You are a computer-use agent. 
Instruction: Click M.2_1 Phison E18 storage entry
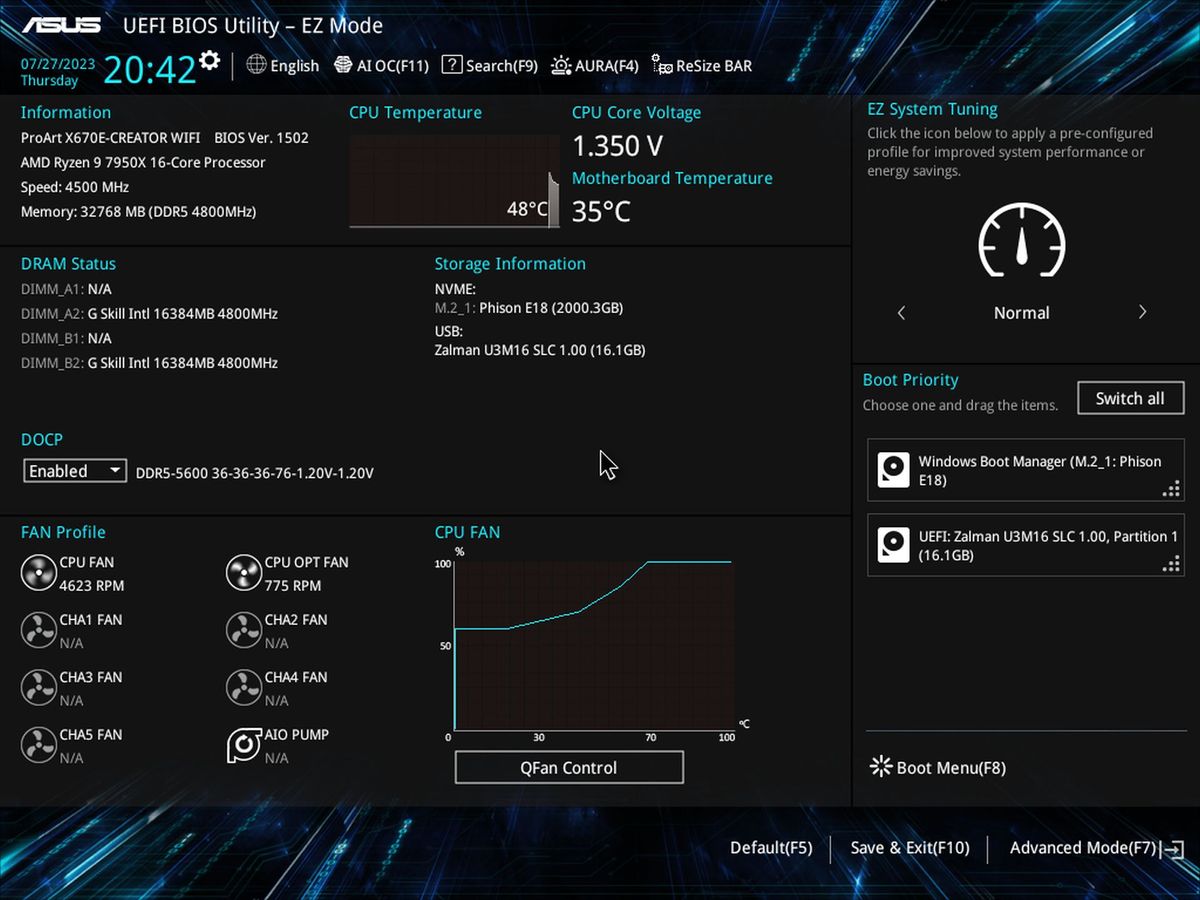tap(529, 308)
